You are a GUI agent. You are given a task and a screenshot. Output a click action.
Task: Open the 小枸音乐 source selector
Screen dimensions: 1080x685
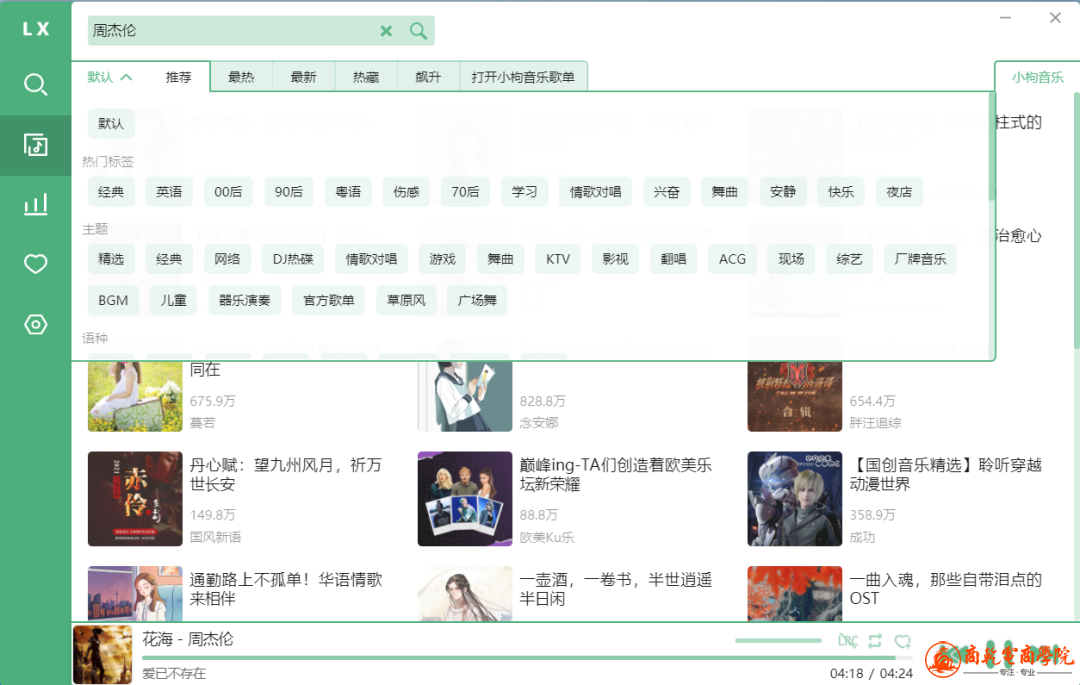1037,77
